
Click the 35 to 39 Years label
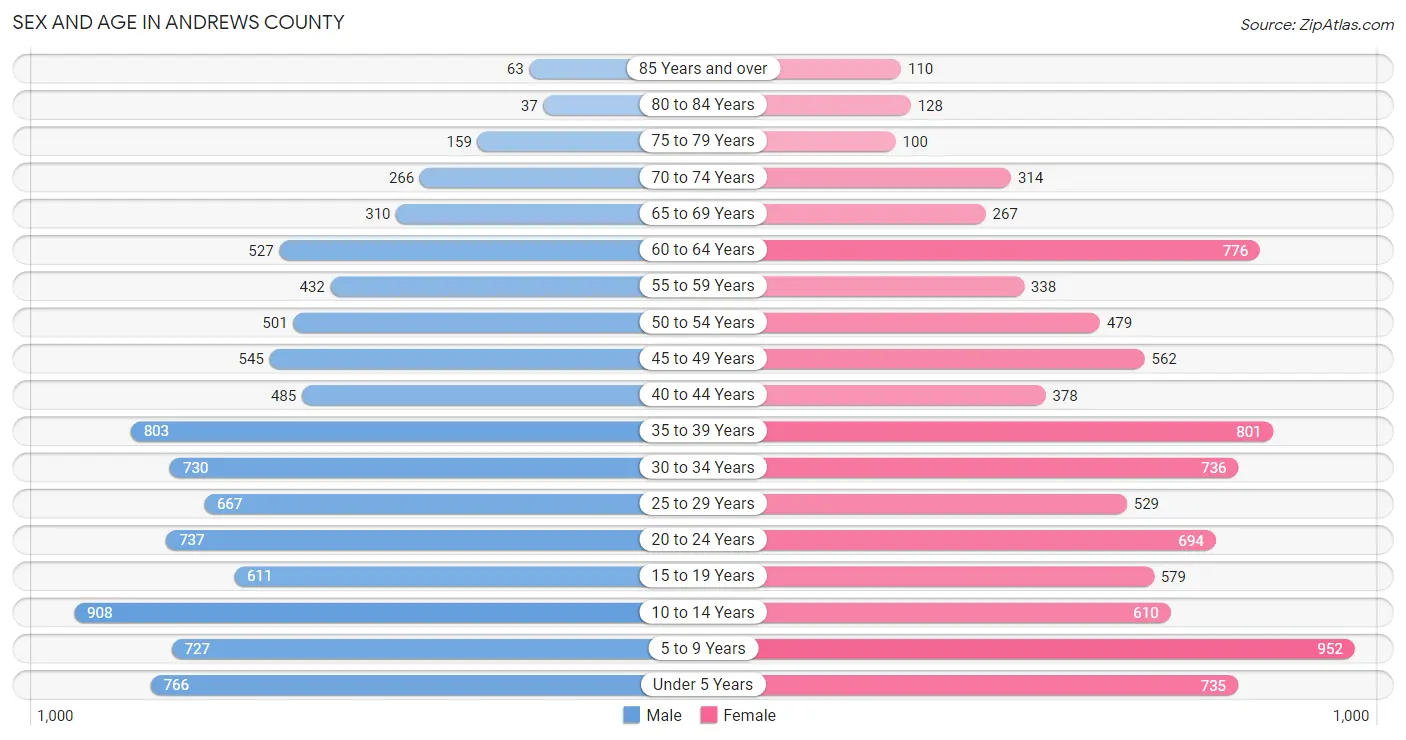coord(703,431)
